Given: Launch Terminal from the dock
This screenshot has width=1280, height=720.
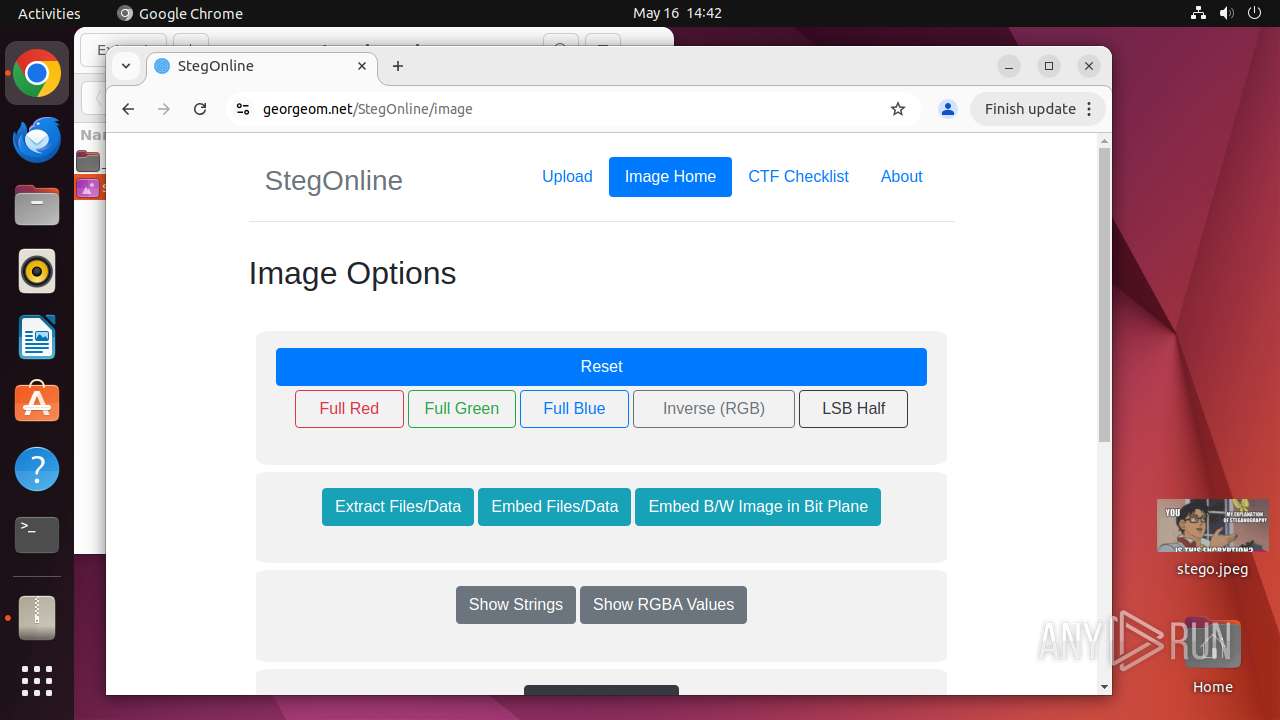Looking at the screenshot, I should pos(37,535).
